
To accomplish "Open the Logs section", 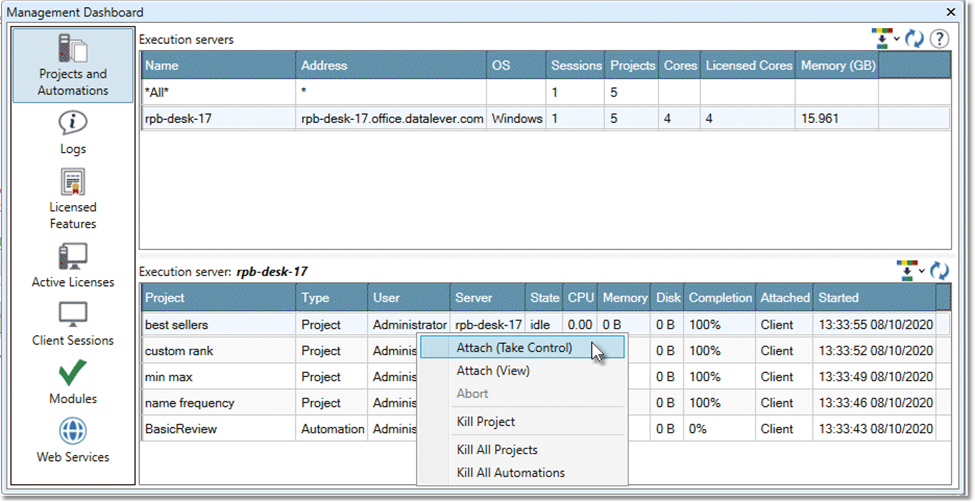I will point(73,133).
